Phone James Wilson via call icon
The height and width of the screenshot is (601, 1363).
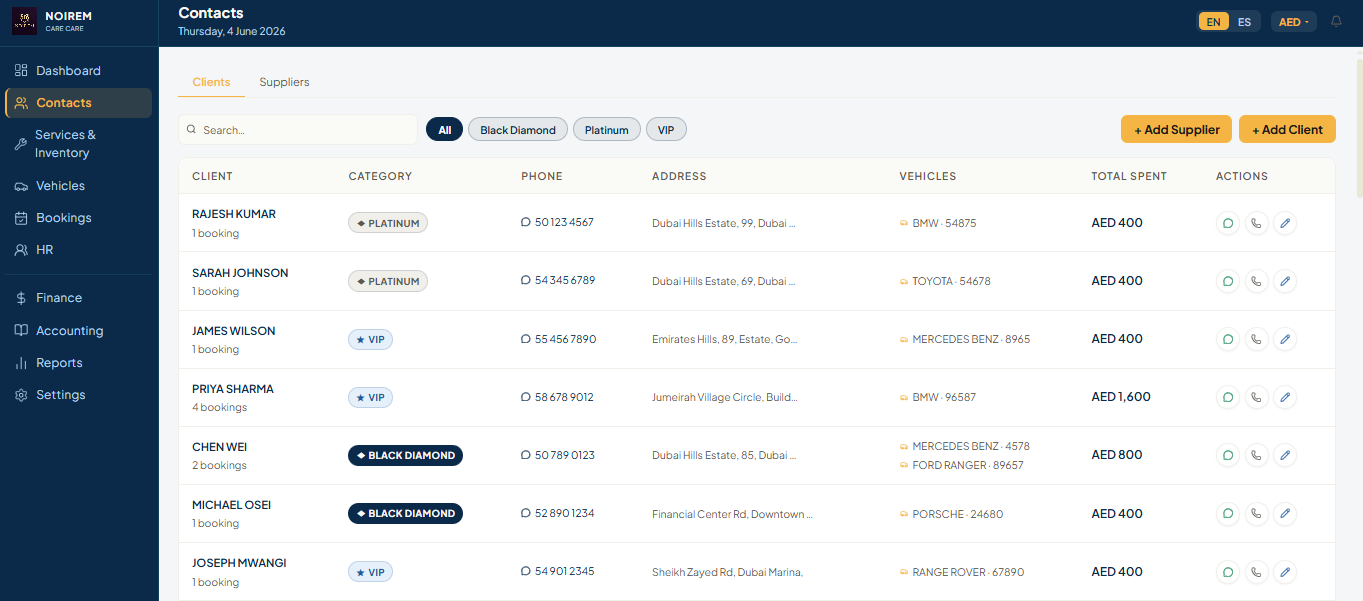tap(1256, 339)
